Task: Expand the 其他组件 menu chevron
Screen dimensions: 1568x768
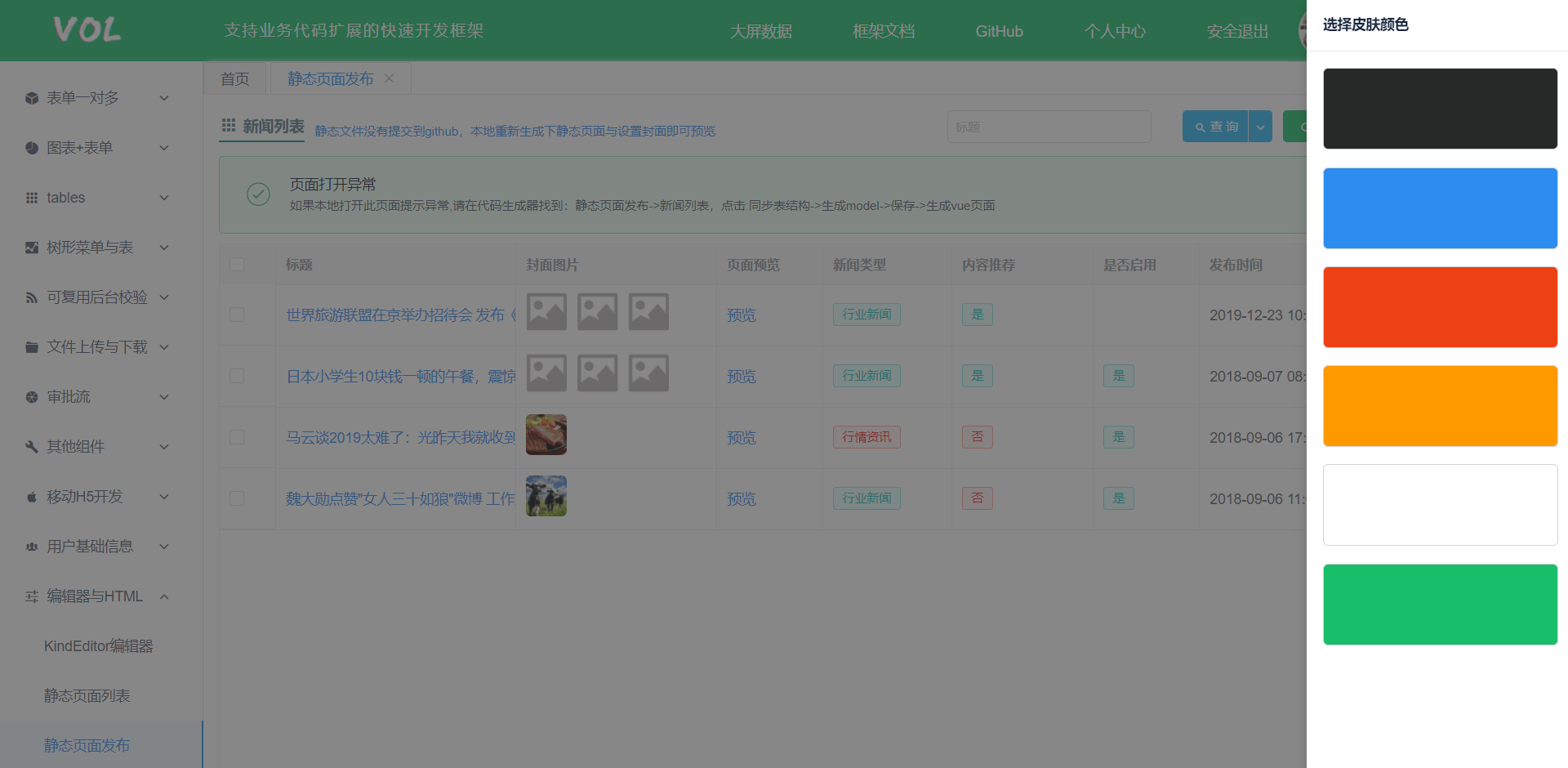Action: pyautogui.click(x=164, y=447)
